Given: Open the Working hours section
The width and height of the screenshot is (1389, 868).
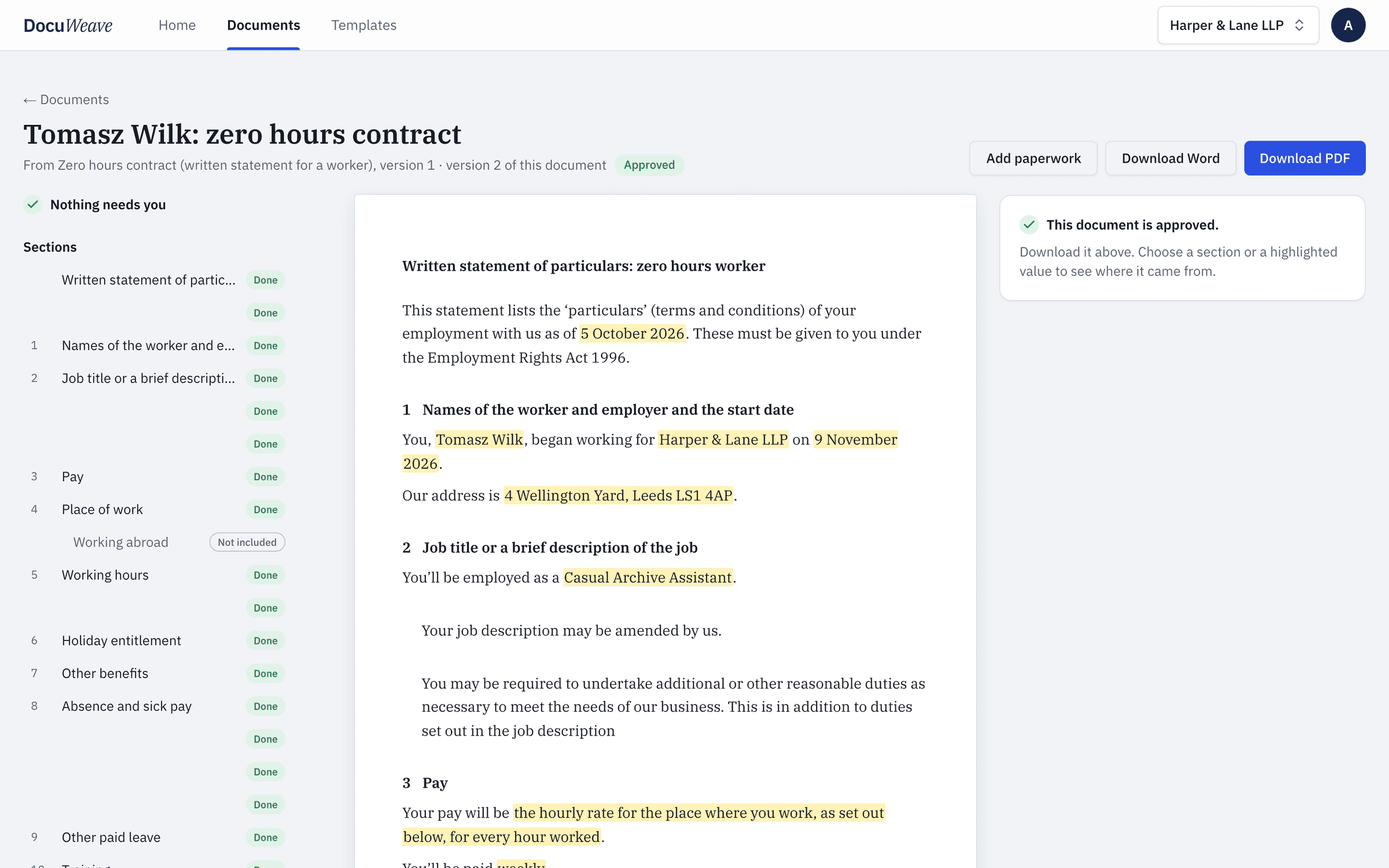Looking at the screenshot, I should pyautogui.click(x=154, y=575).
